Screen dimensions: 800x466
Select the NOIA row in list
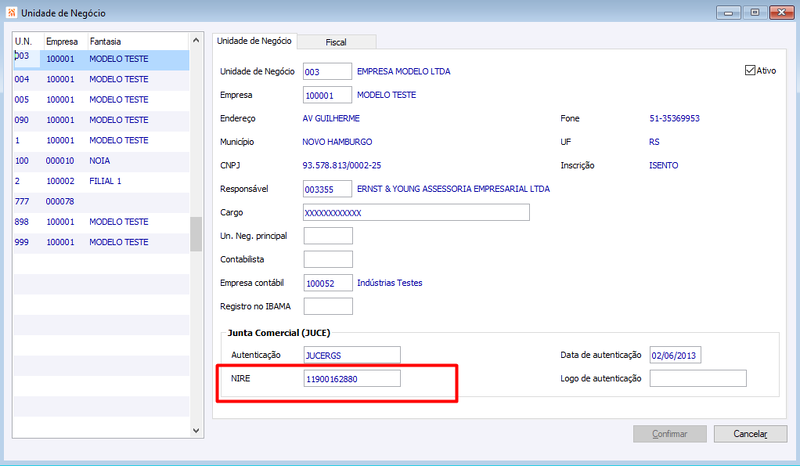(101, 161)
